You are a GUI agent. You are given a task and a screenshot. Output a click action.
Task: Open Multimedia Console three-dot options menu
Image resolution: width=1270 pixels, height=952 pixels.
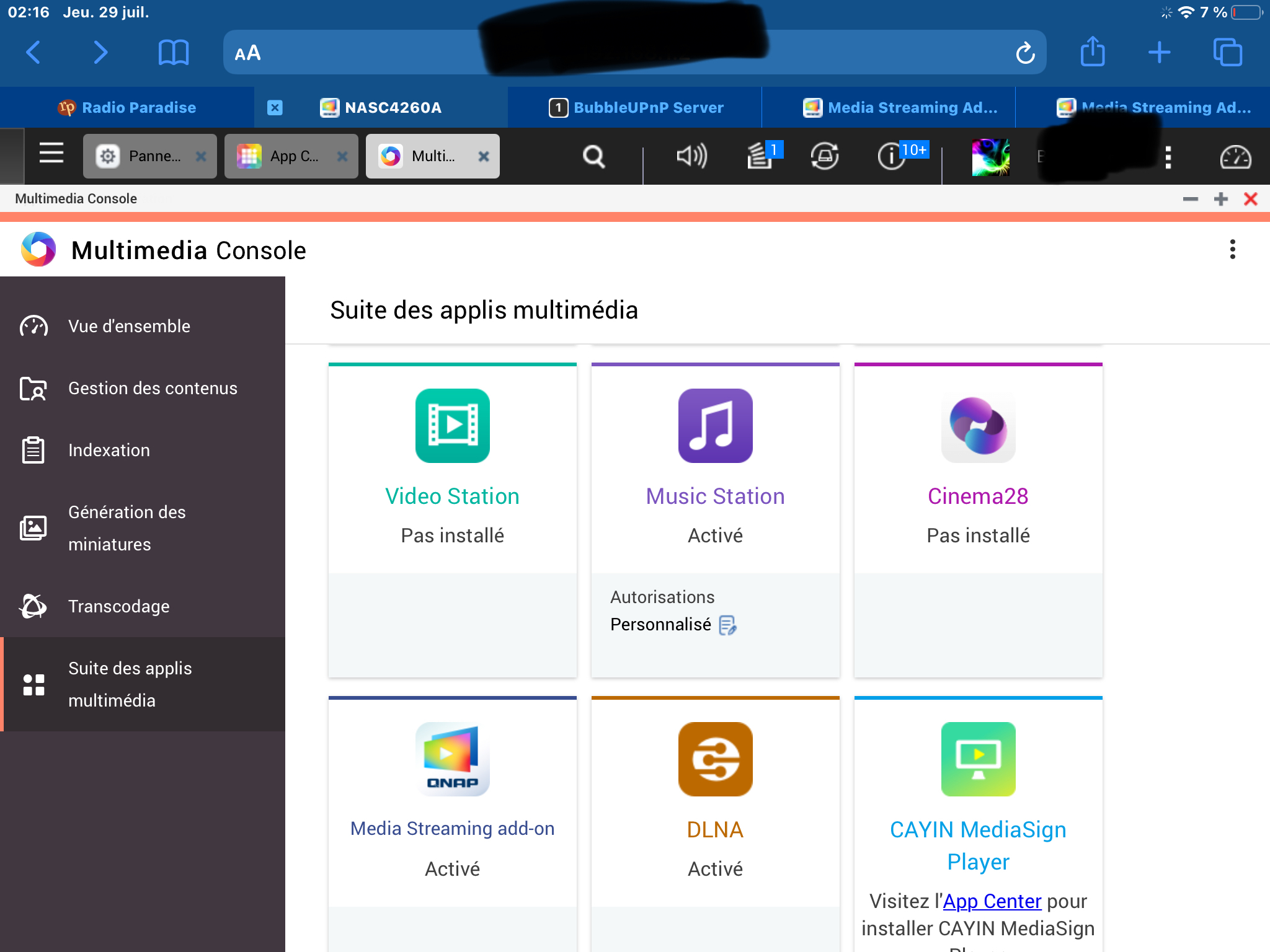tap(1232, 250)
